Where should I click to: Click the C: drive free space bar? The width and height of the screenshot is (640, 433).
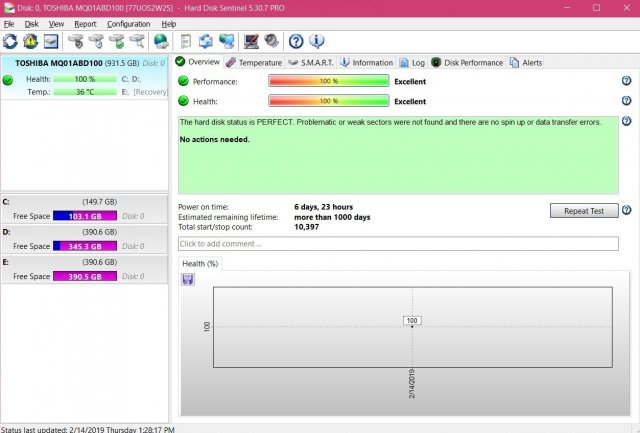(x=84, y=216)
